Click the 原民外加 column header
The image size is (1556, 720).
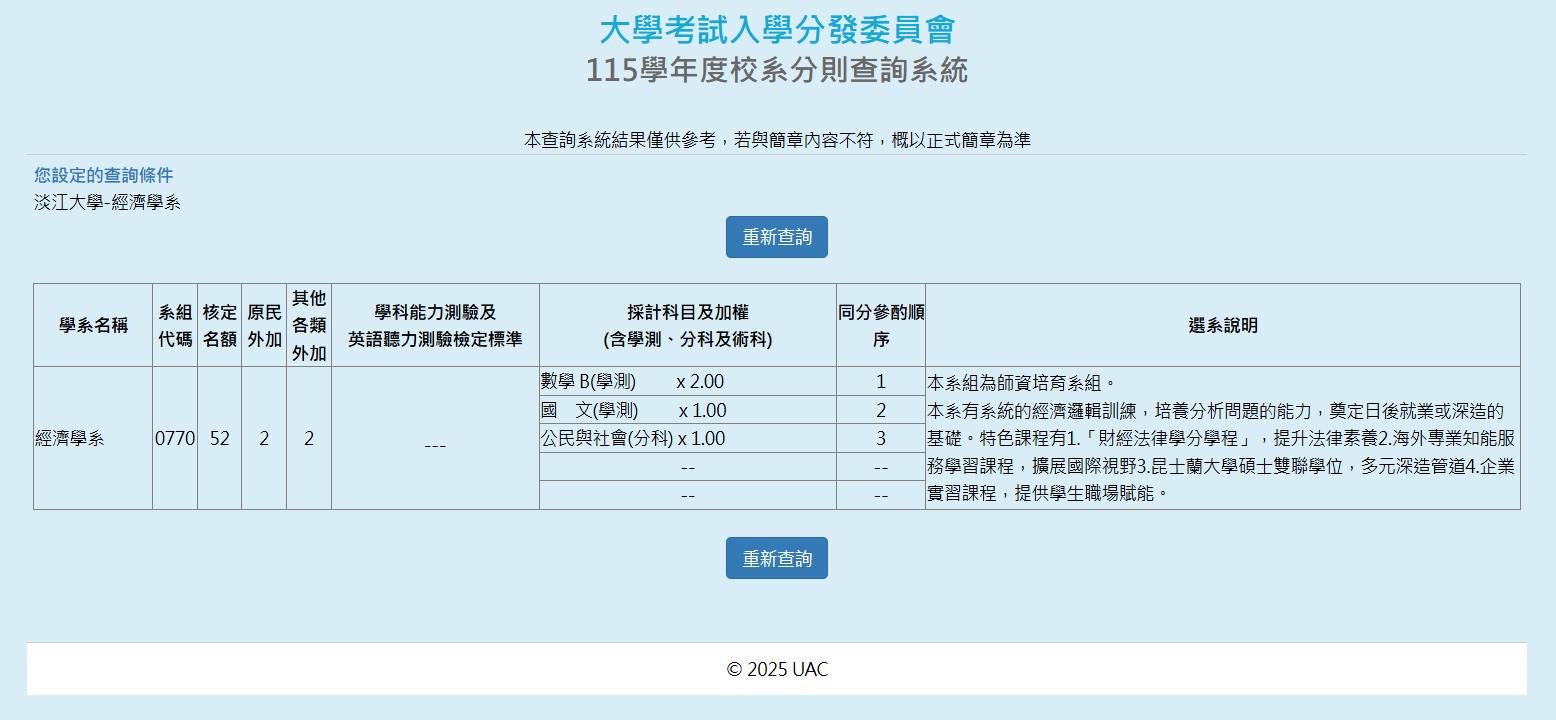pos(264,325)
